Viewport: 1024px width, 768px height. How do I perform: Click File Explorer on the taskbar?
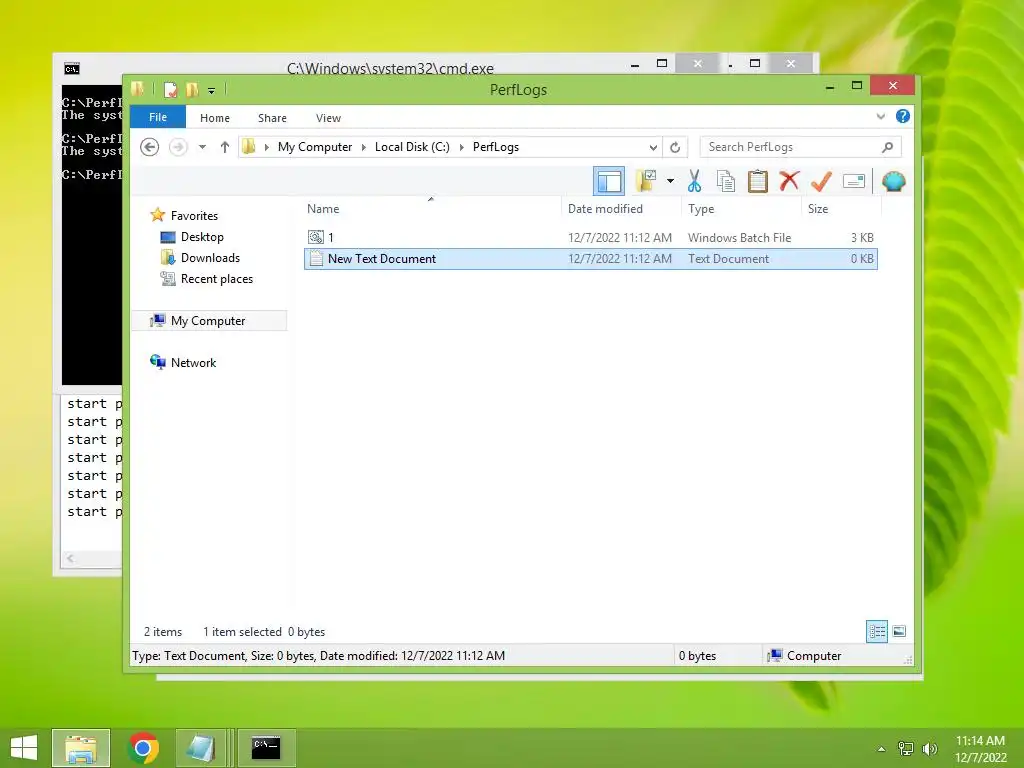81,748
